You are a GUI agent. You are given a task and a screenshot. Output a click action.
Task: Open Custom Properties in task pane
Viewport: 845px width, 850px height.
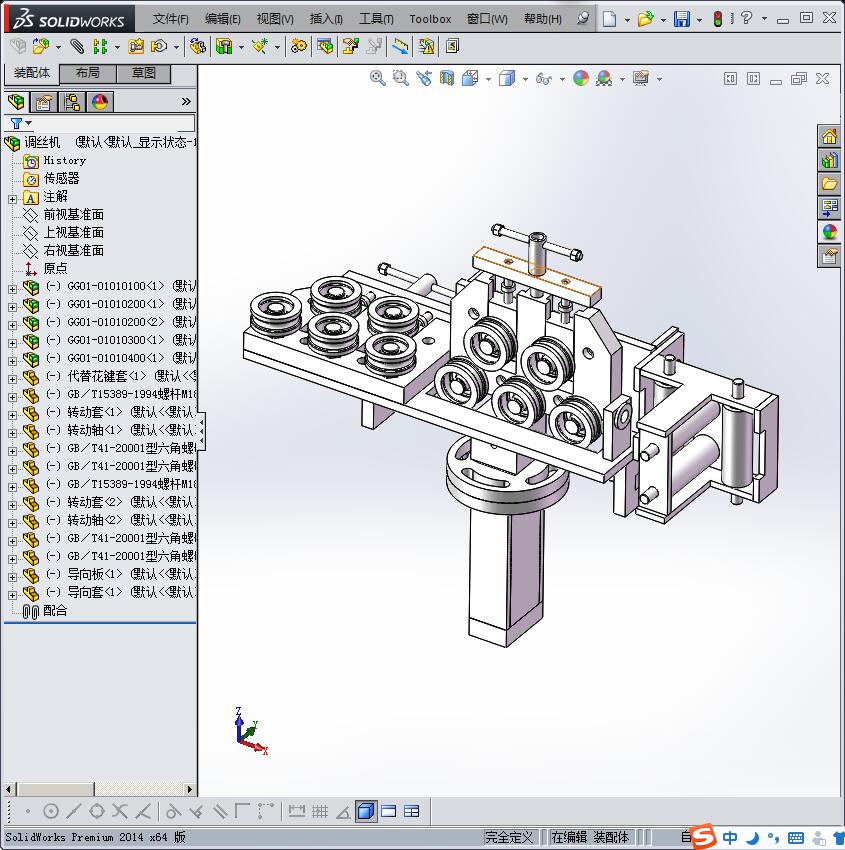[829, 255]
